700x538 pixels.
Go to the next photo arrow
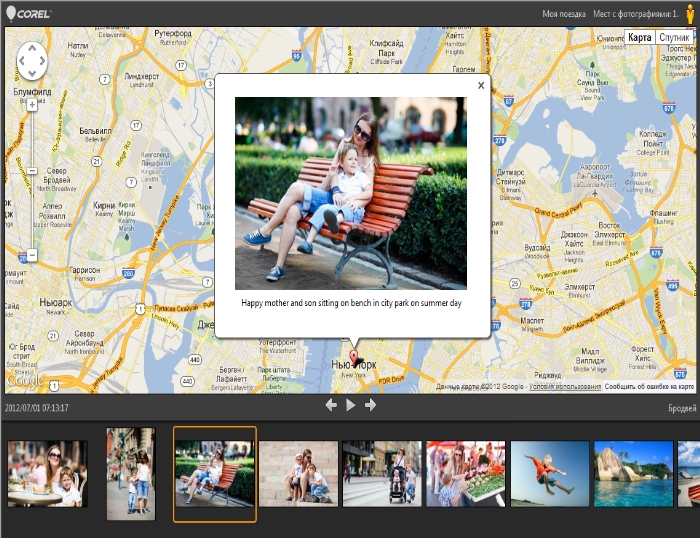370,405
